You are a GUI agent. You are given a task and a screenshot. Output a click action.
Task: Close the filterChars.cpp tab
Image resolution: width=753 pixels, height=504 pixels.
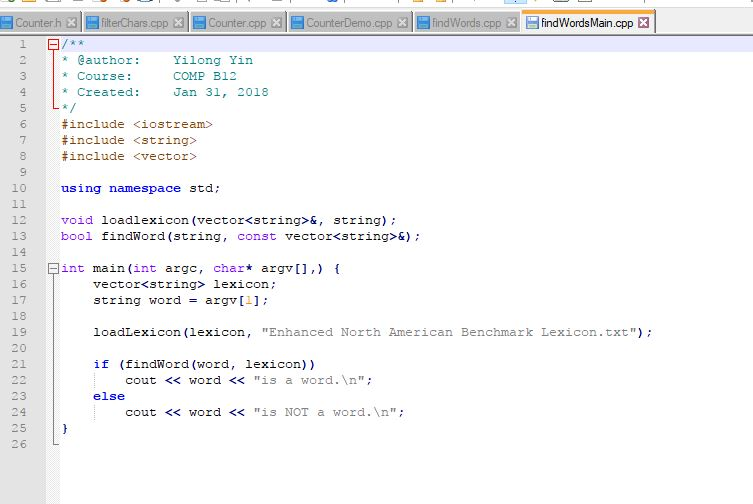(x=178, y=22)
